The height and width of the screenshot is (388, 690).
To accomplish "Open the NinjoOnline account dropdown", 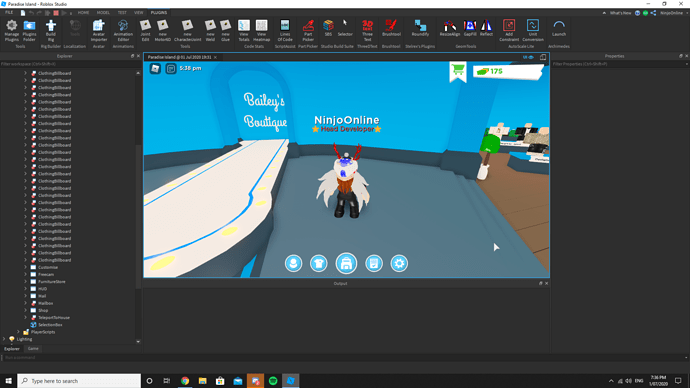I will click(x=673, y=13).
